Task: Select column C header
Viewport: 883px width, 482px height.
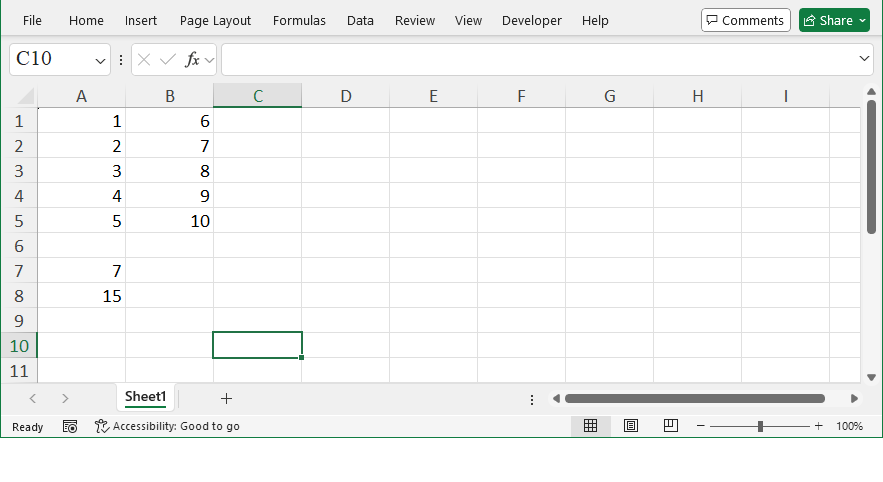Action: [x=257, y=96]
